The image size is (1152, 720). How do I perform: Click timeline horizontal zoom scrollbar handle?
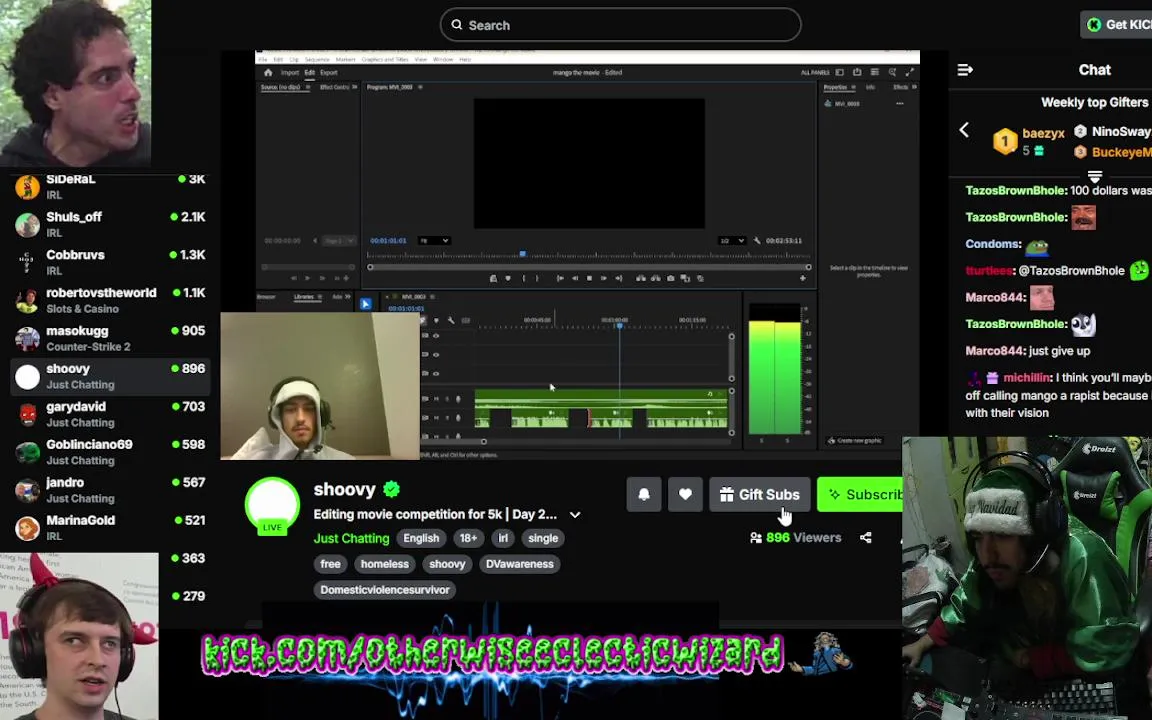pyautogui.click(x=483, y=442)
